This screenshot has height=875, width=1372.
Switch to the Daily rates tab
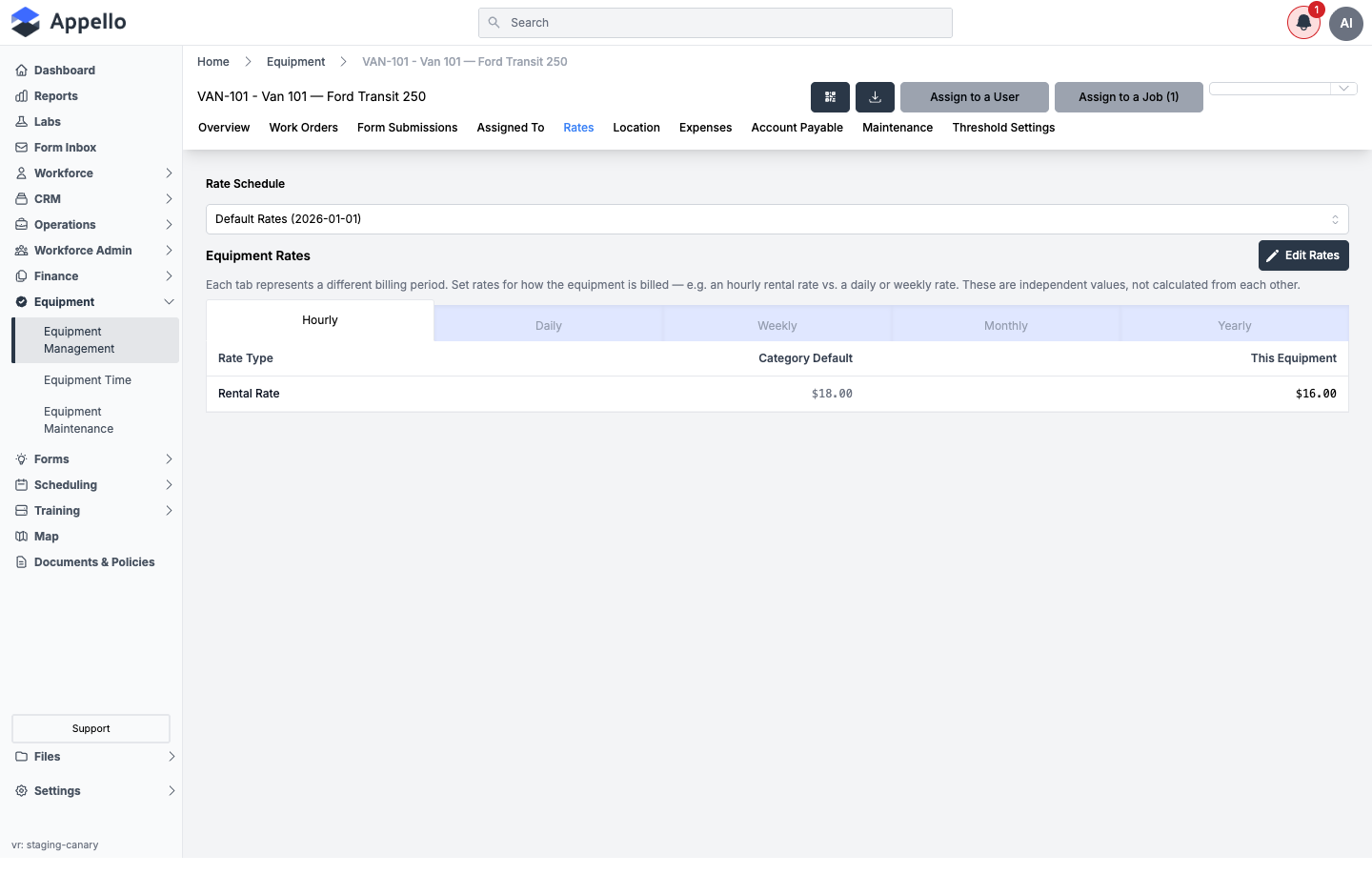point(549,325)
